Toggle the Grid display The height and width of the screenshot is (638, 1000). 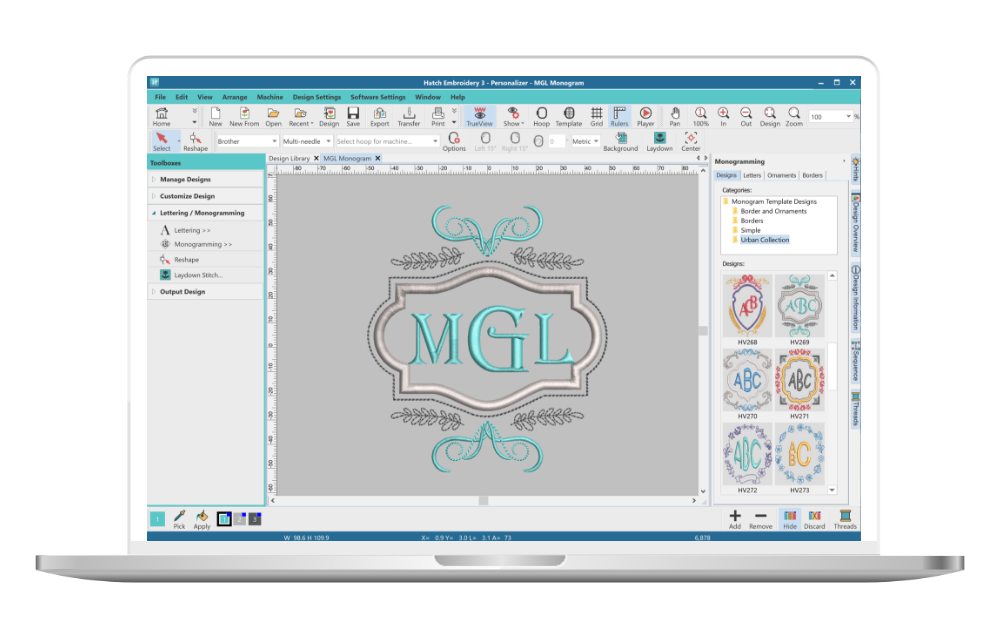(596, 115)
